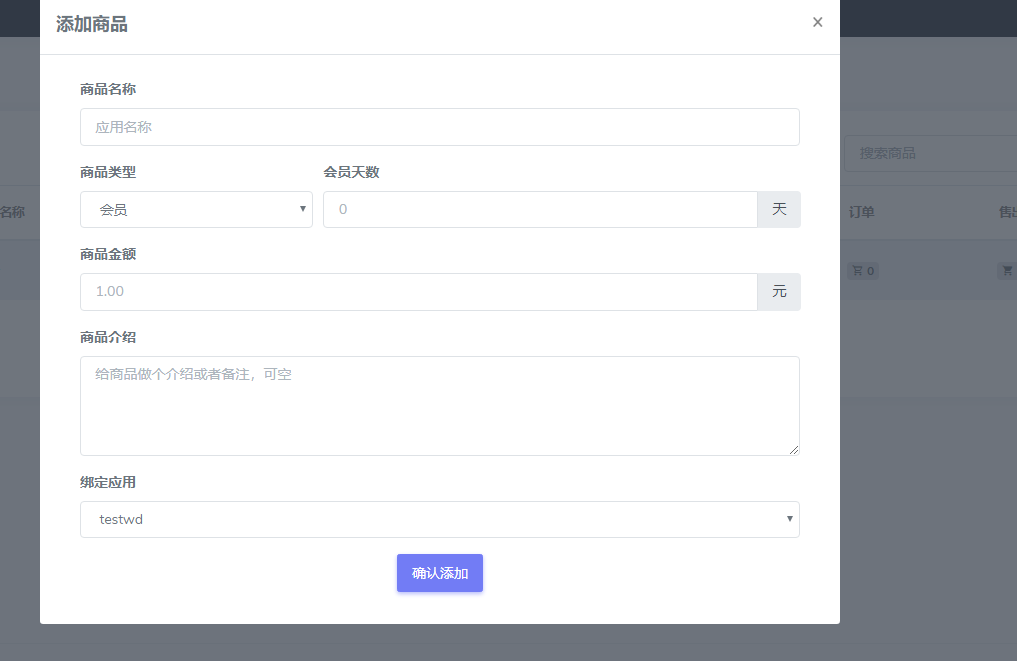Viewport: 1017px width, 661px height.
Task: Click the 会员天数 field label
Action: pyautogui.click(x=352, y=173)
